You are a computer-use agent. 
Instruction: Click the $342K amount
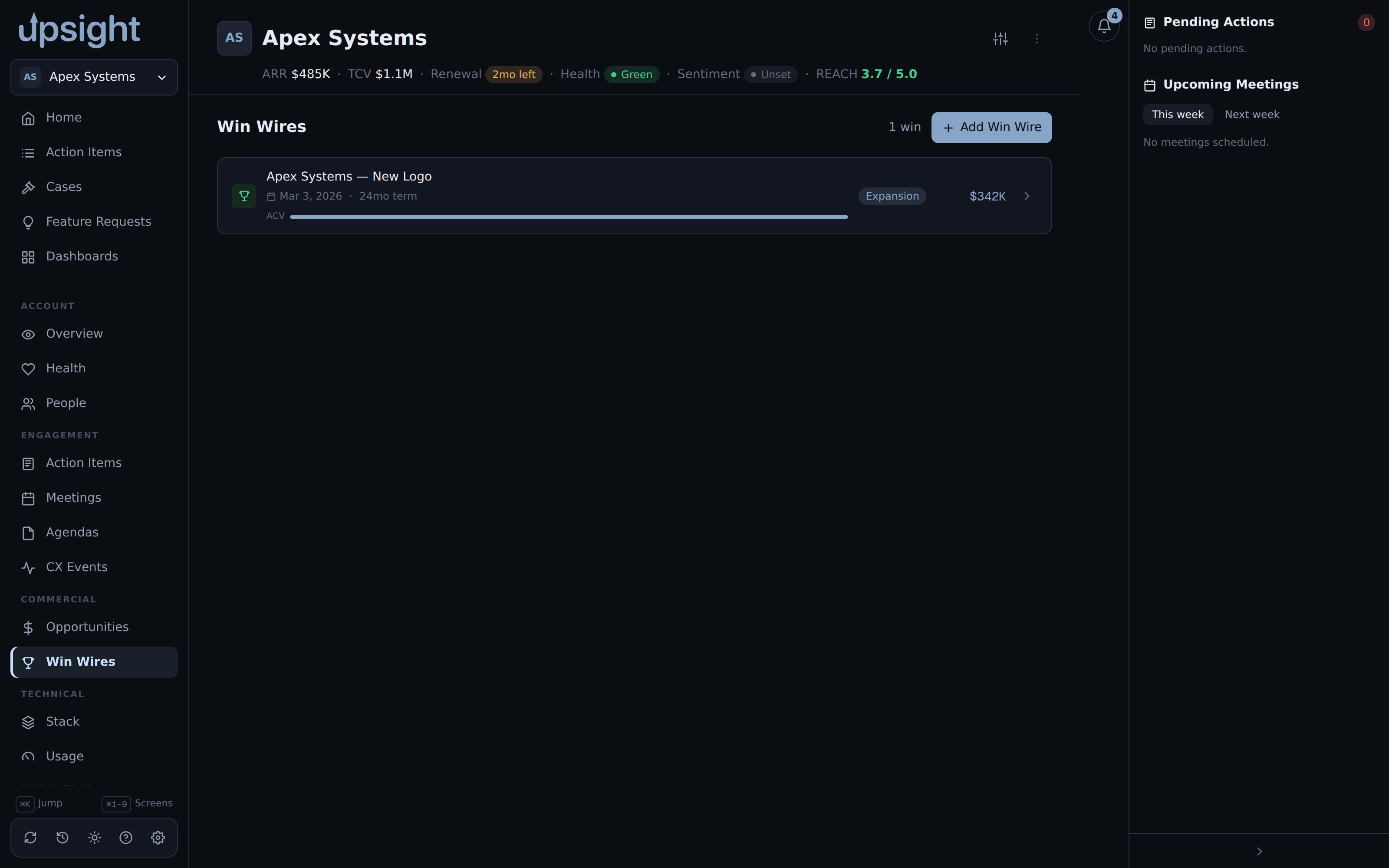pyautogui.click(x=987, y=196)
